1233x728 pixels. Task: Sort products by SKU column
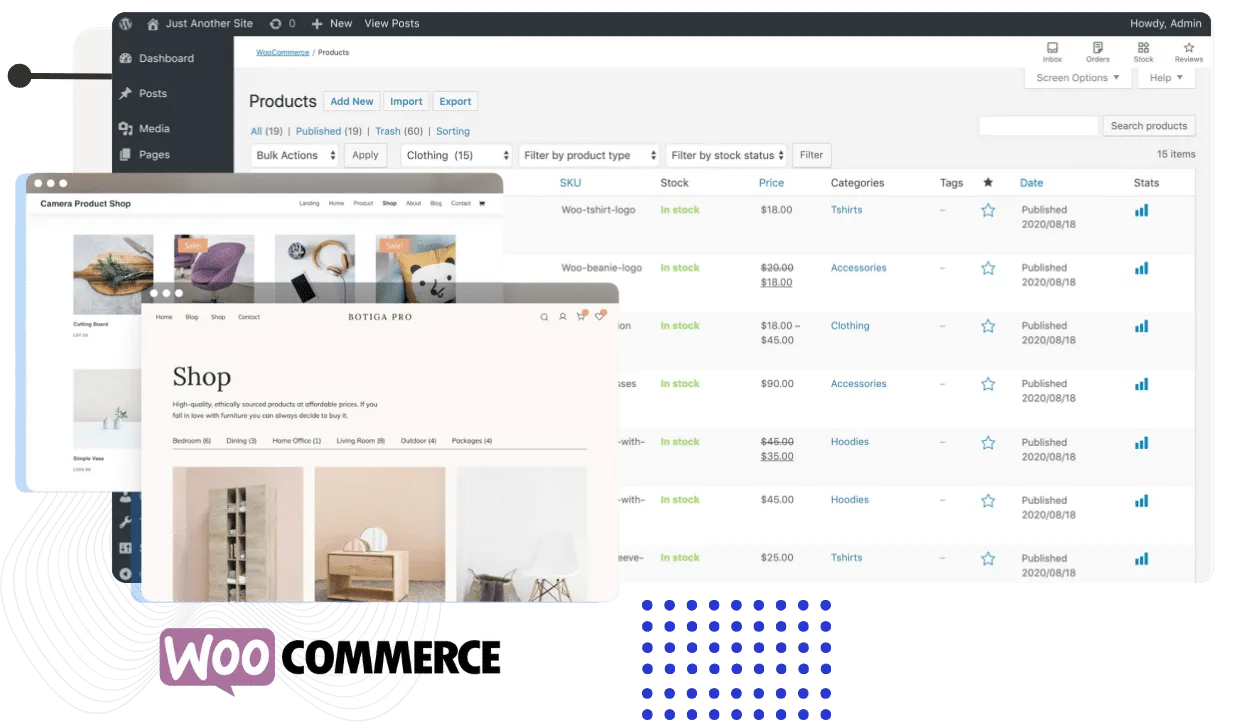[x=570, y=183]
